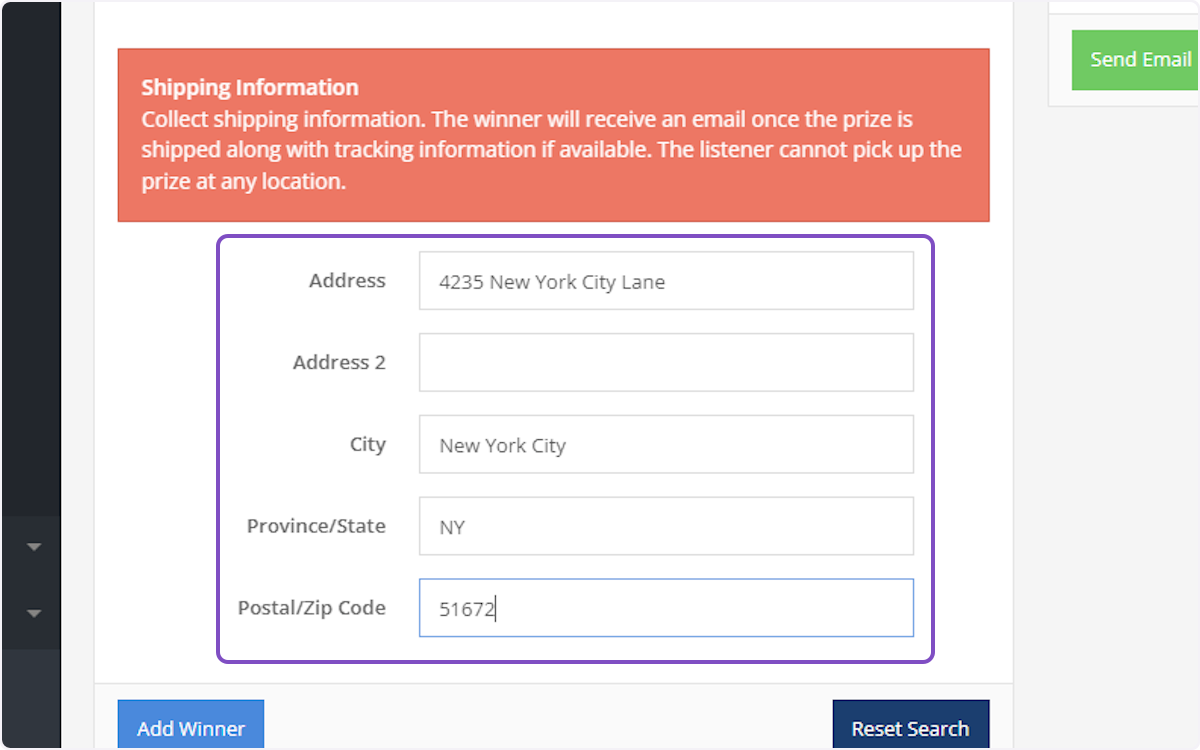Click the City label

point(367,445)
